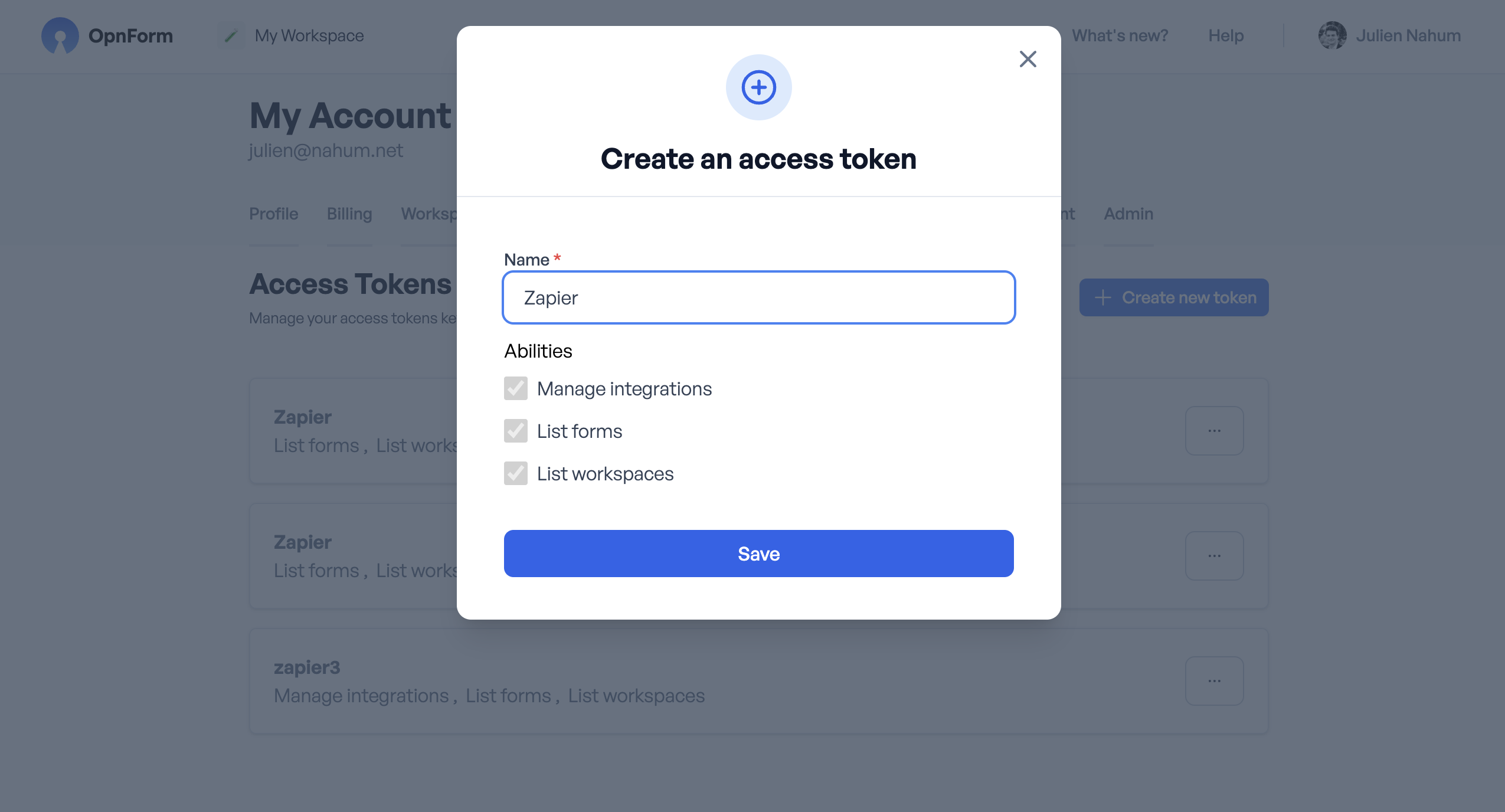This screenshot has width=1505, height=812.
Task: Click the What's new? link
Action: point(1119,36)
